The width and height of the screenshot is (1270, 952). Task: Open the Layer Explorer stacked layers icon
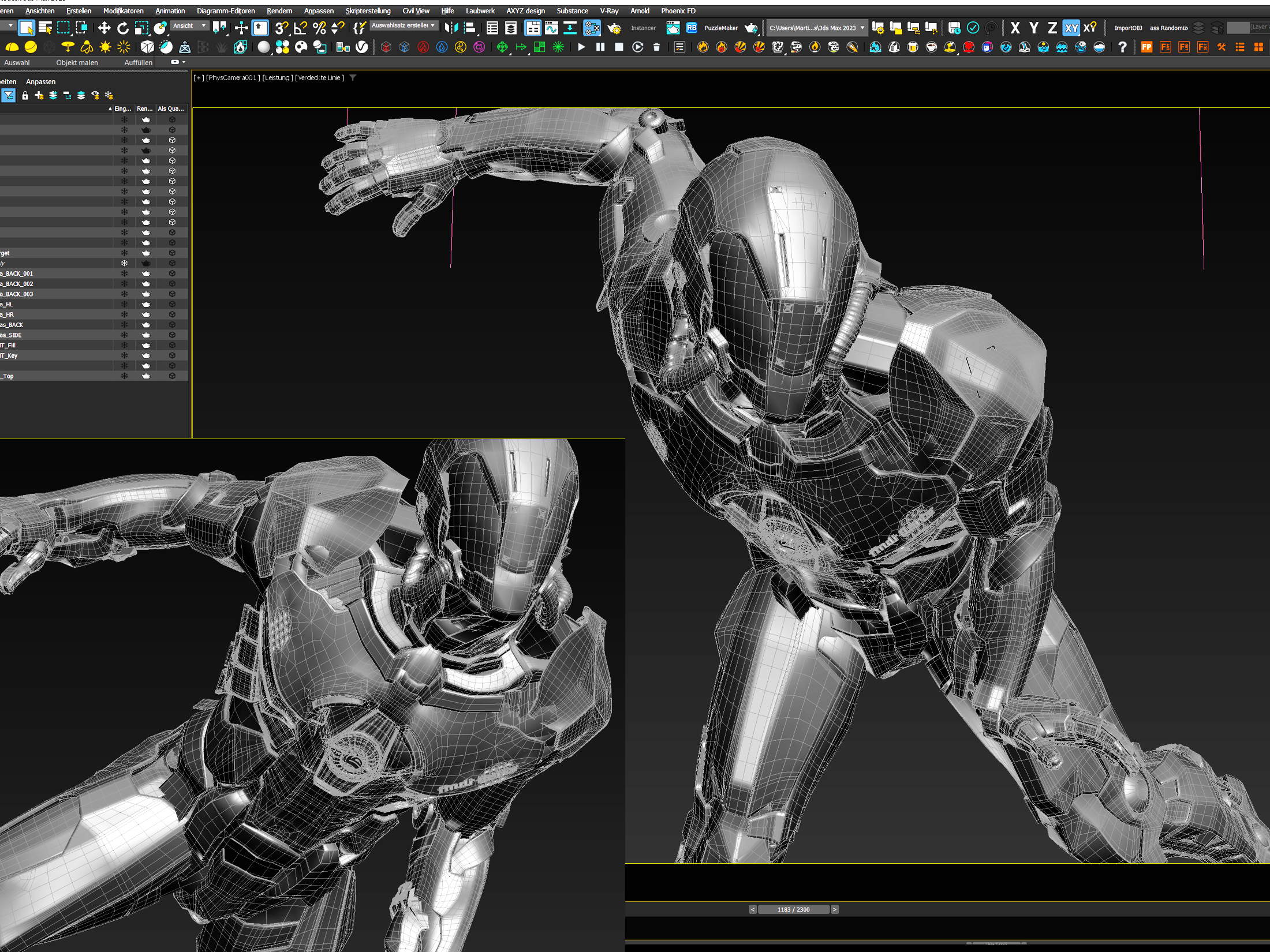[x=511, y=28]
